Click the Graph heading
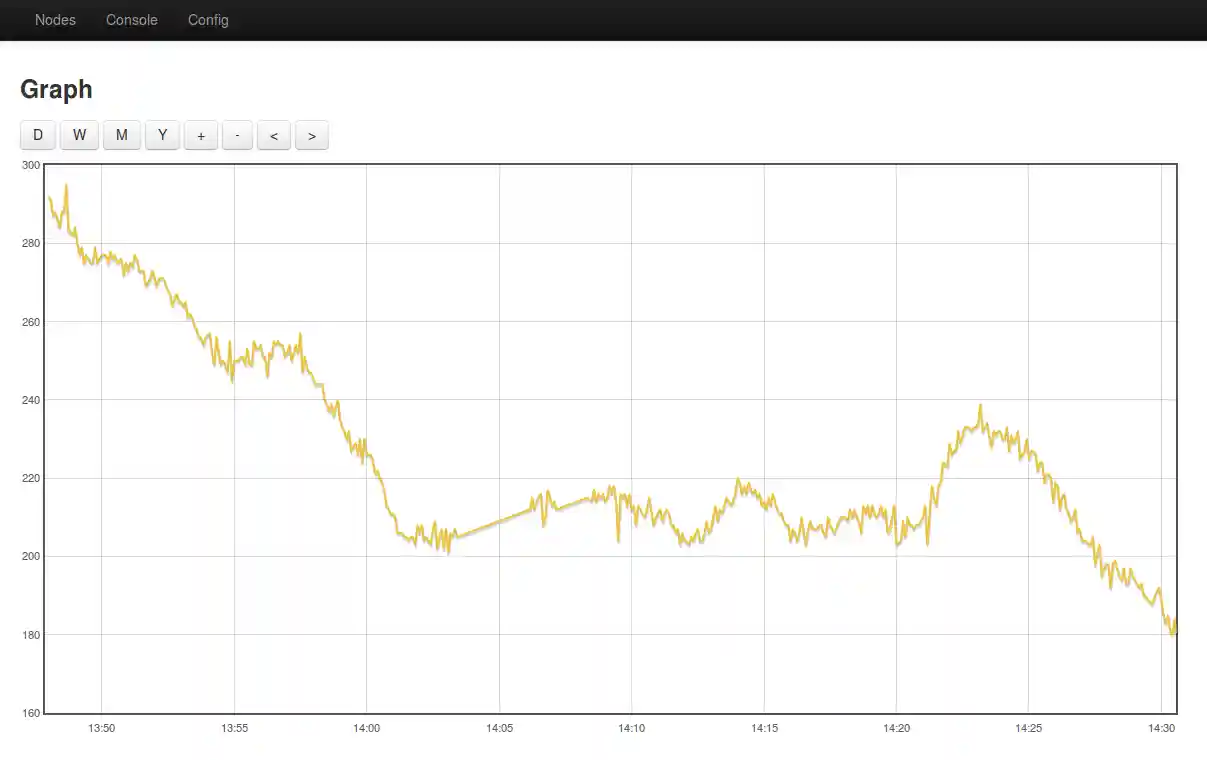Image resolution: width=1207 pixels, height=760 pixels. [56, 89]
